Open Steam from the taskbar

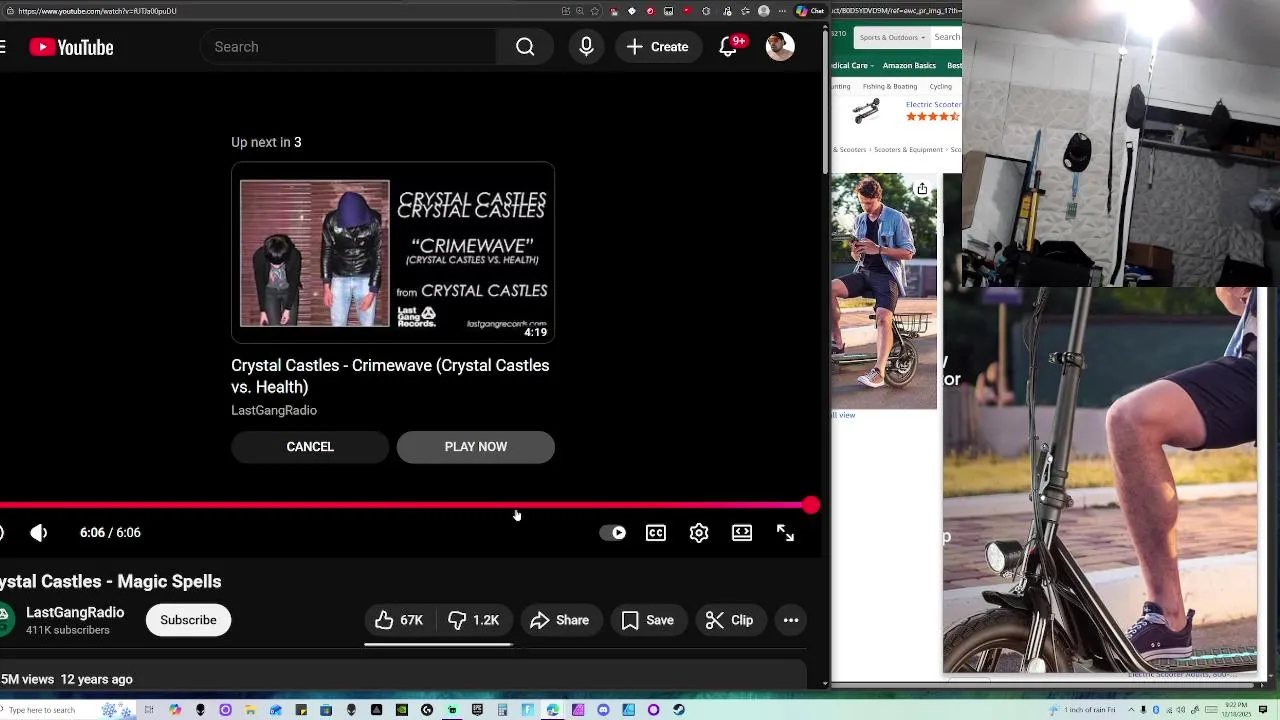click(679, 710)
